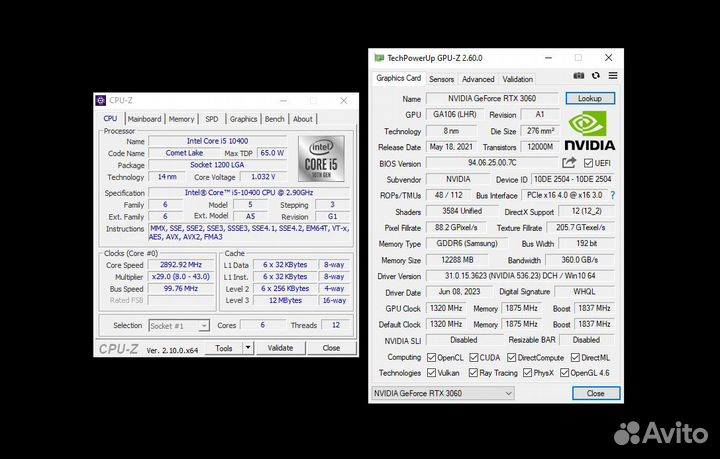The width and height of the screenshot is (720, 459).
Task: Click the Multiplier value x29.0 (8.0 - 43.0)
Action: [x=181, y=277]
